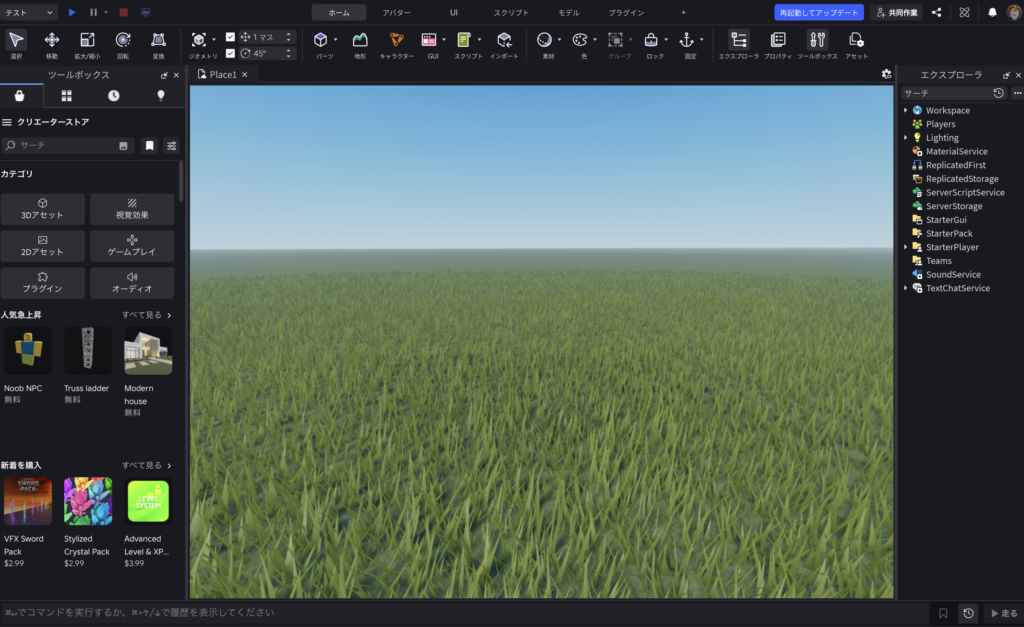Expand the Lighting tree node

pyautogui.click(x=906, y=138)
